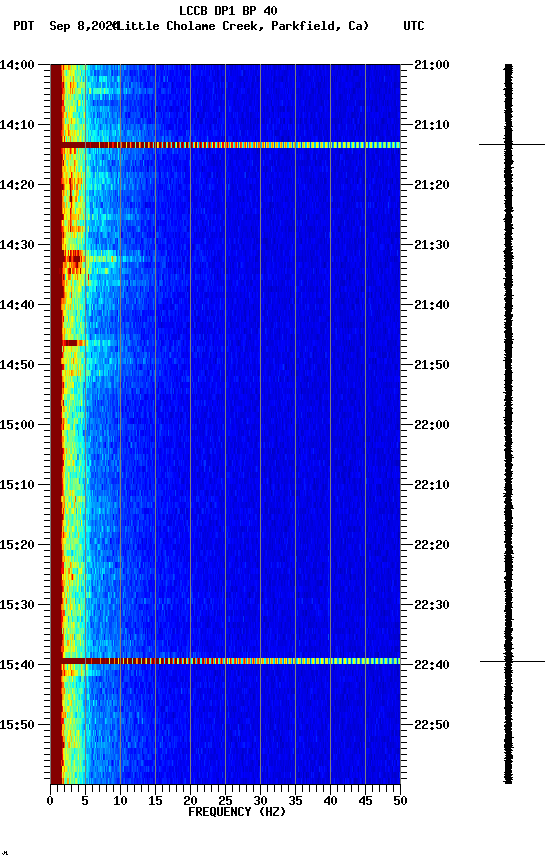Click the '15:30' PDT time label
Image resolution: width=552 pixels, height=864 pixels.
[x=17, y=606]
